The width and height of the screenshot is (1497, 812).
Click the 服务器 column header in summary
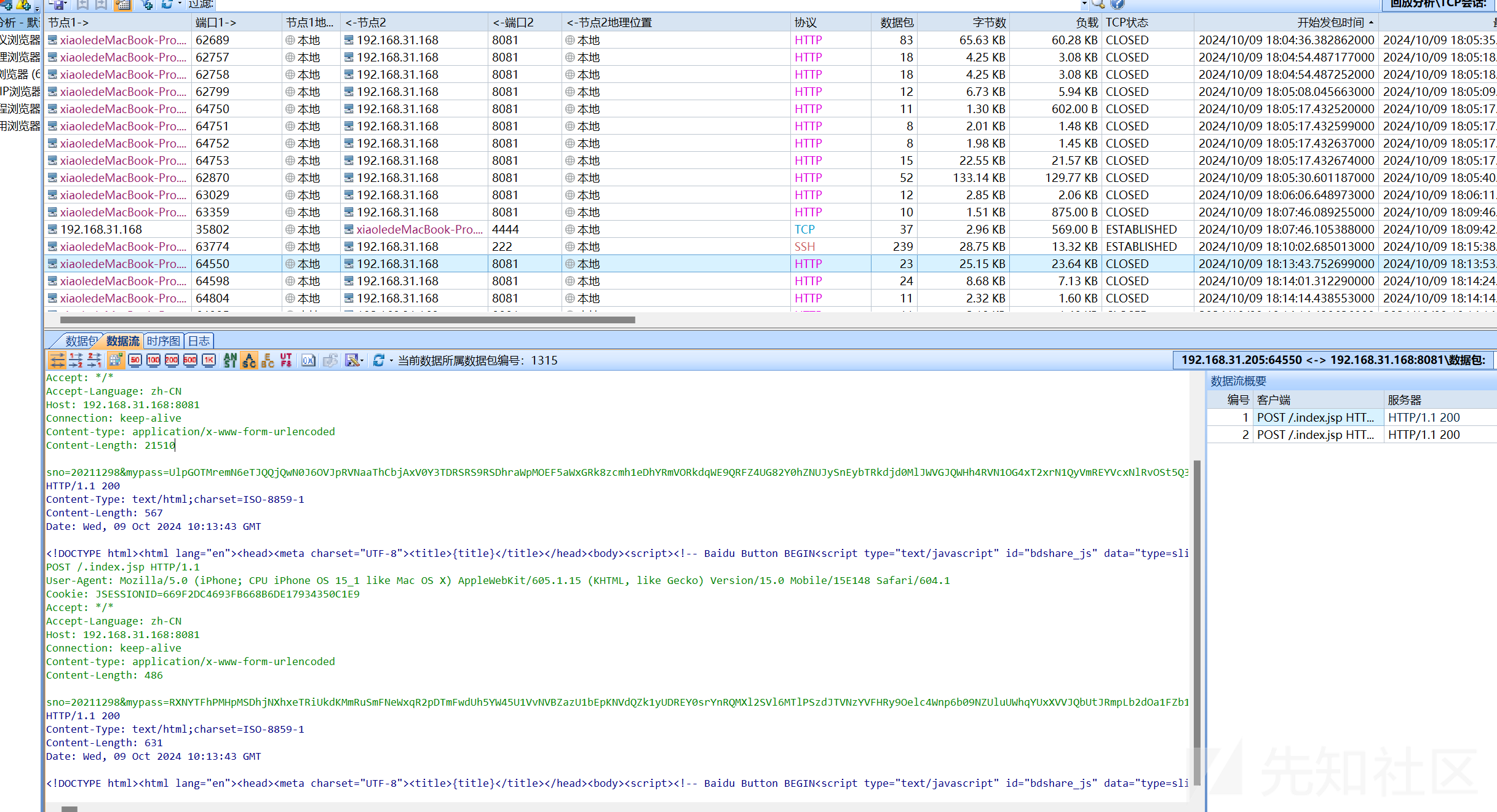coord(1440,400)
